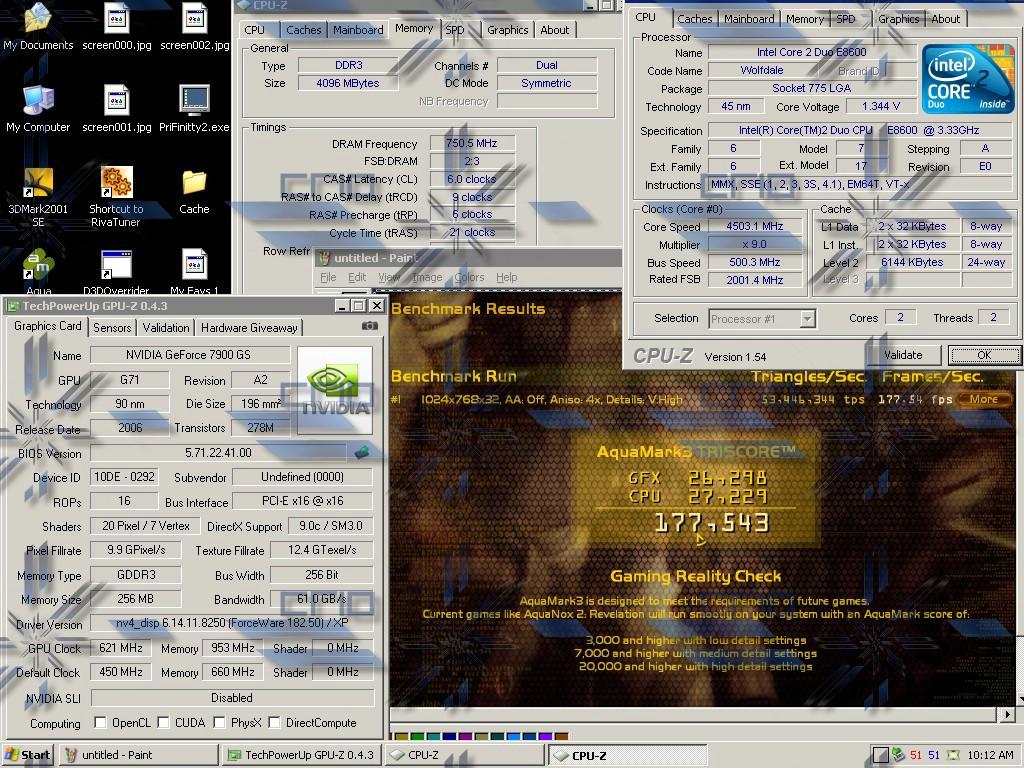Launch 3DMark2001 SE shortcut
This screenshot has height=768, width=1024.
tap(38, 197)
